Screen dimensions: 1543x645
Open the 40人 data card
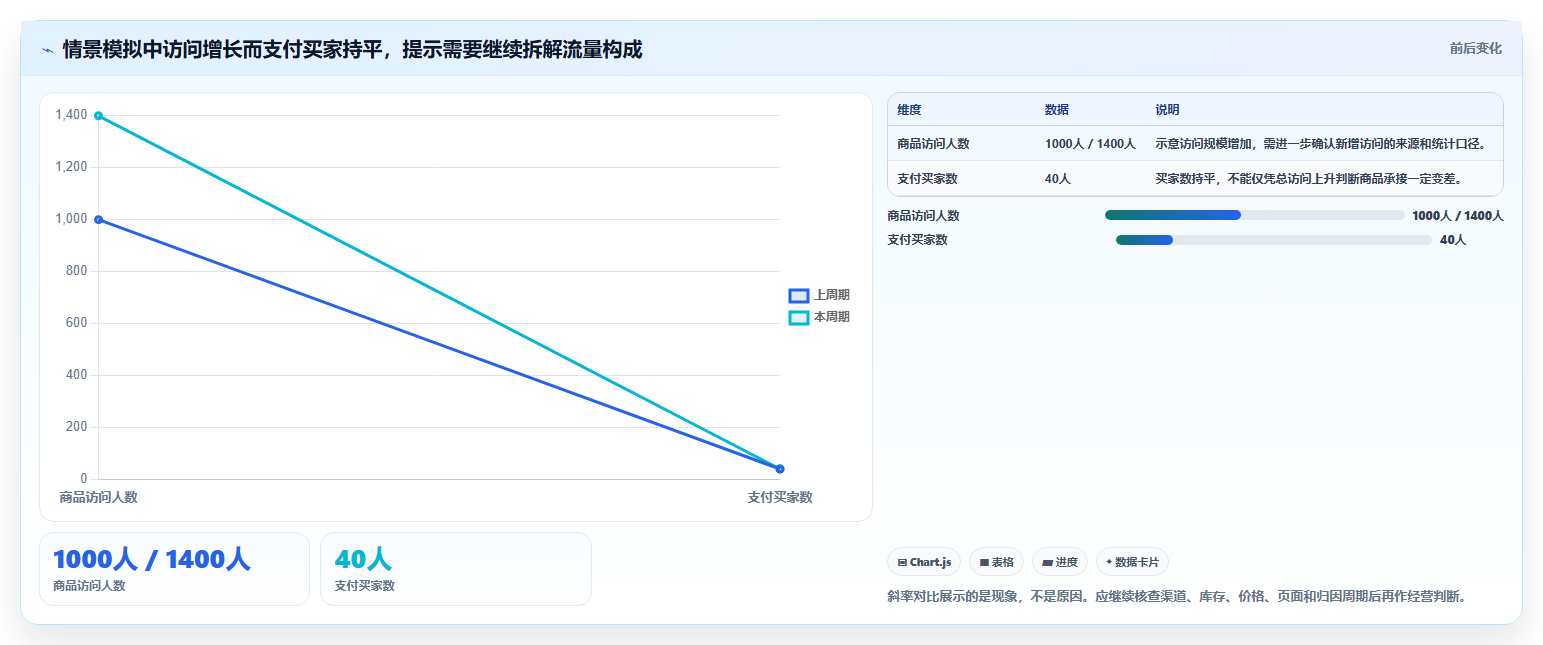[456, 569]
